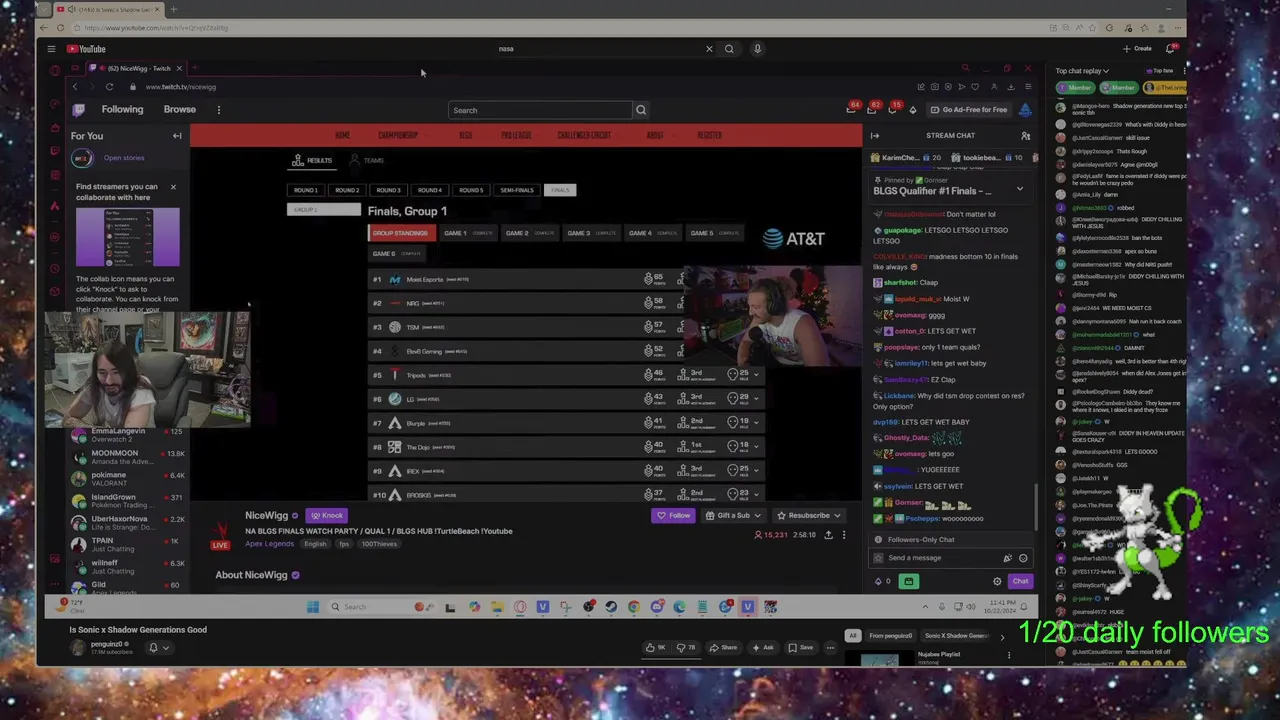Screen dimensions: 1280x720
Task: Switch to Semi-Finals bracket tab
Action: (x=517, y=190)
